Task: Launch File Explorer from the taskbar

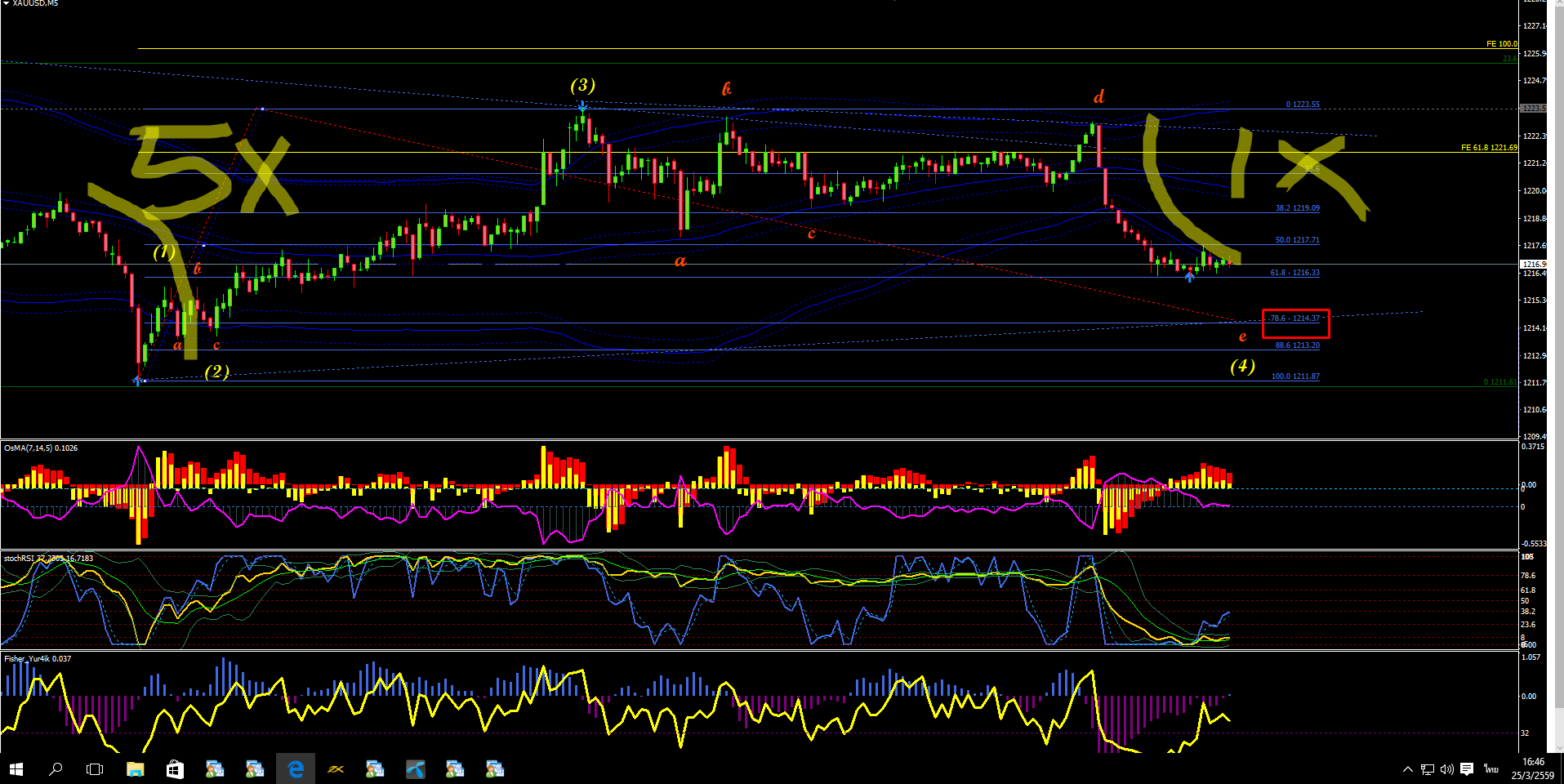Action: coord(135,769)
